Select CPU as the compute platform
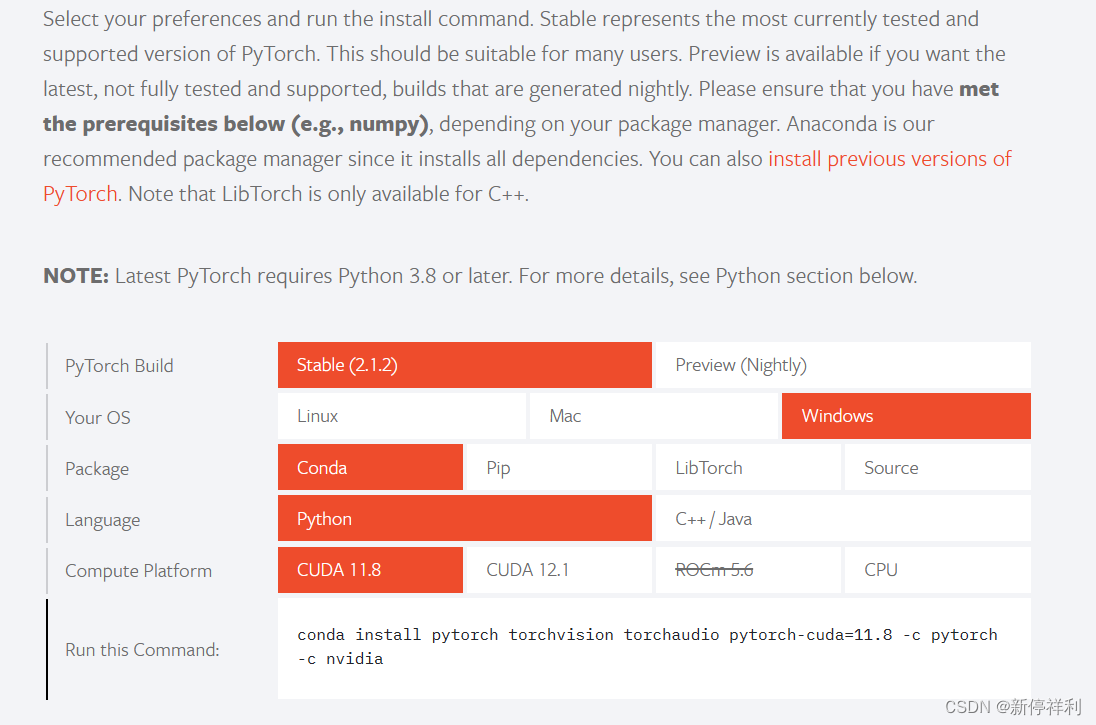The width and height of the screenshot is (1096, 725). pos(936,570)
